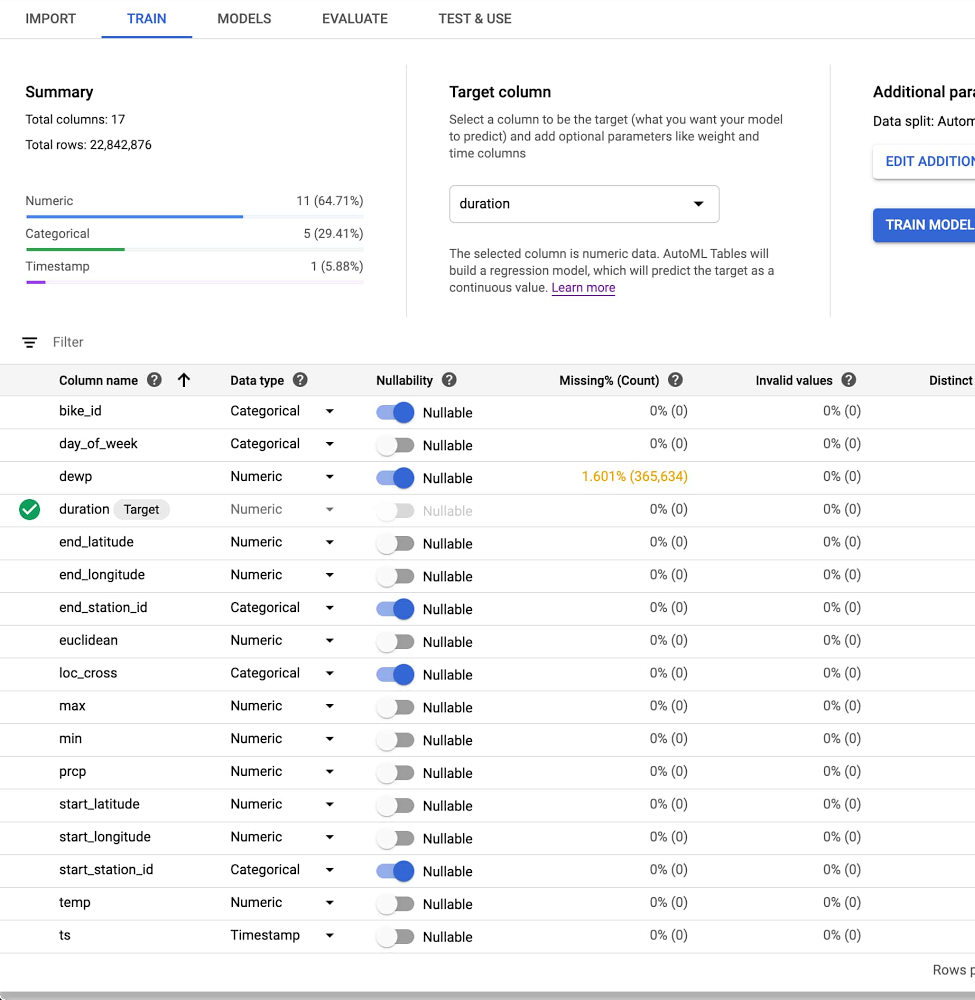Enable Nullable switch for end_latitude
Image resolution: width=975 pixels, height=1000 pixels.
(x=395, y=543)
